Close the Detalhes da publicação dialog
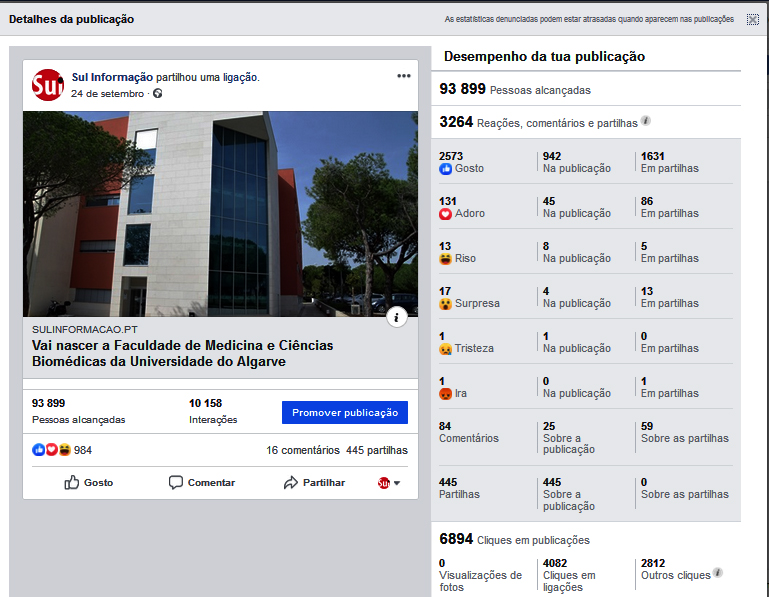The width and height of the screenshot is (769, 597). tap(752, 19)
